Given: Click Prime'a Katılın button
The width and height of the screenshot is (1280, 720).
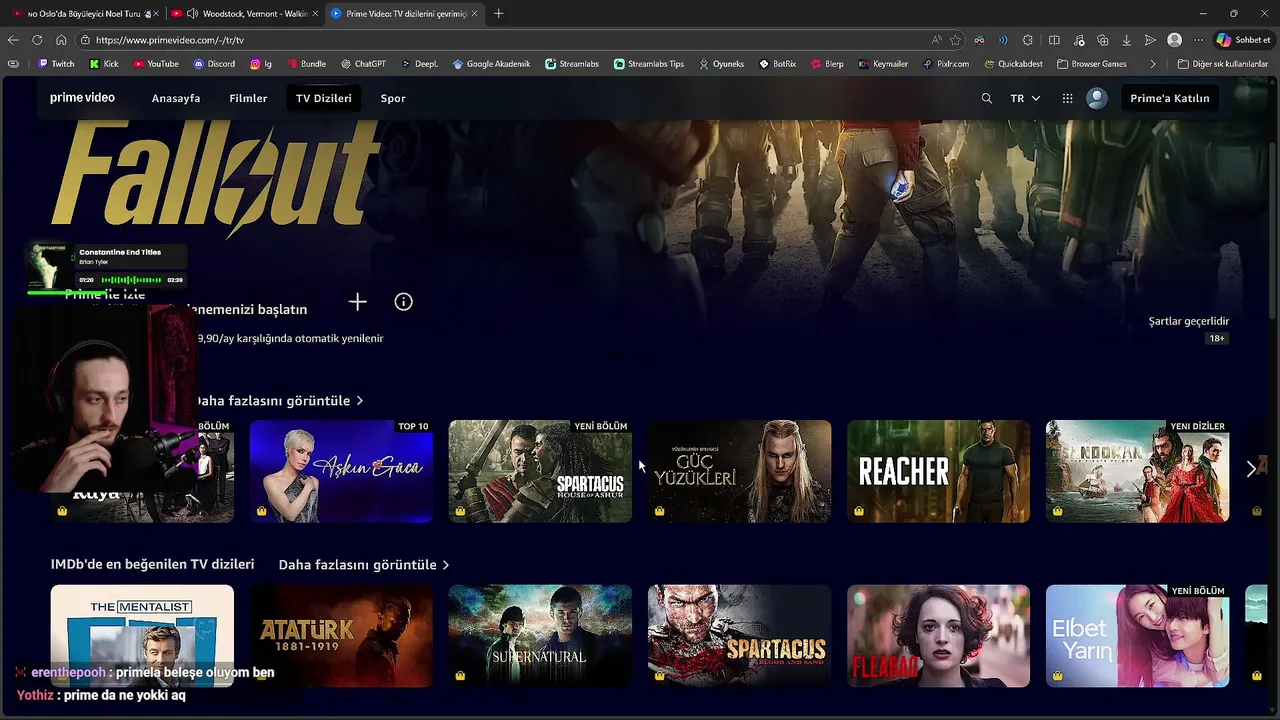Looking at the screenshot, I should (x=1169, y=98).
